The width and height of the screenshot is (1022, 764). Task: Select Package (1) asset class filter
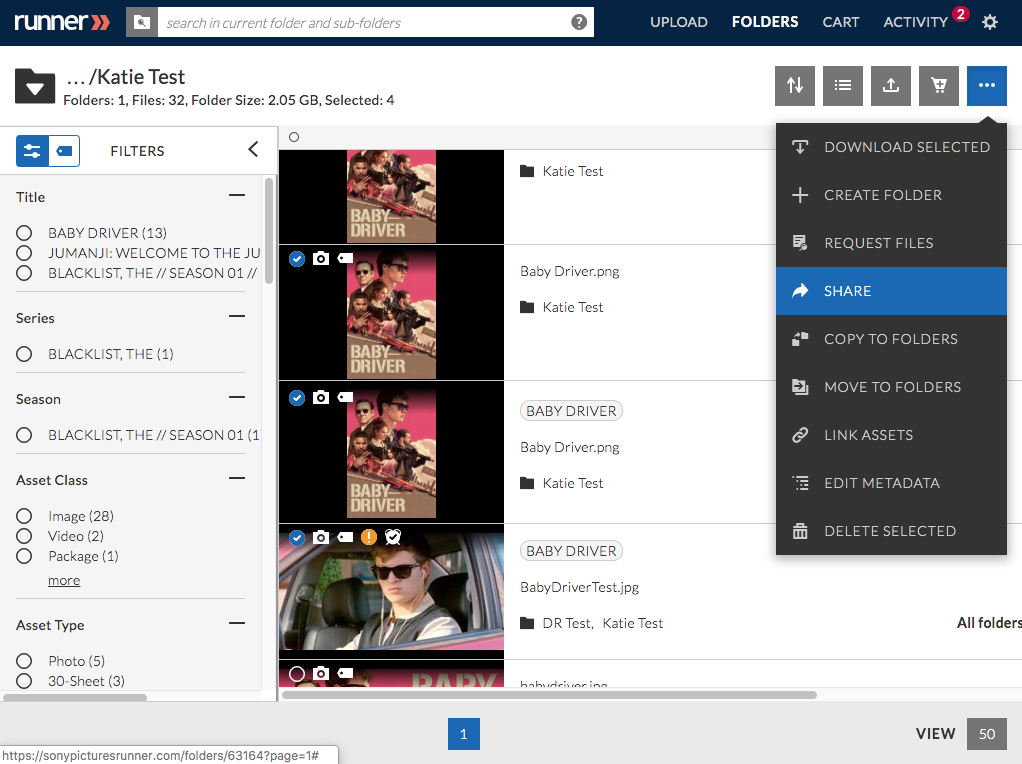pos(24,556)
